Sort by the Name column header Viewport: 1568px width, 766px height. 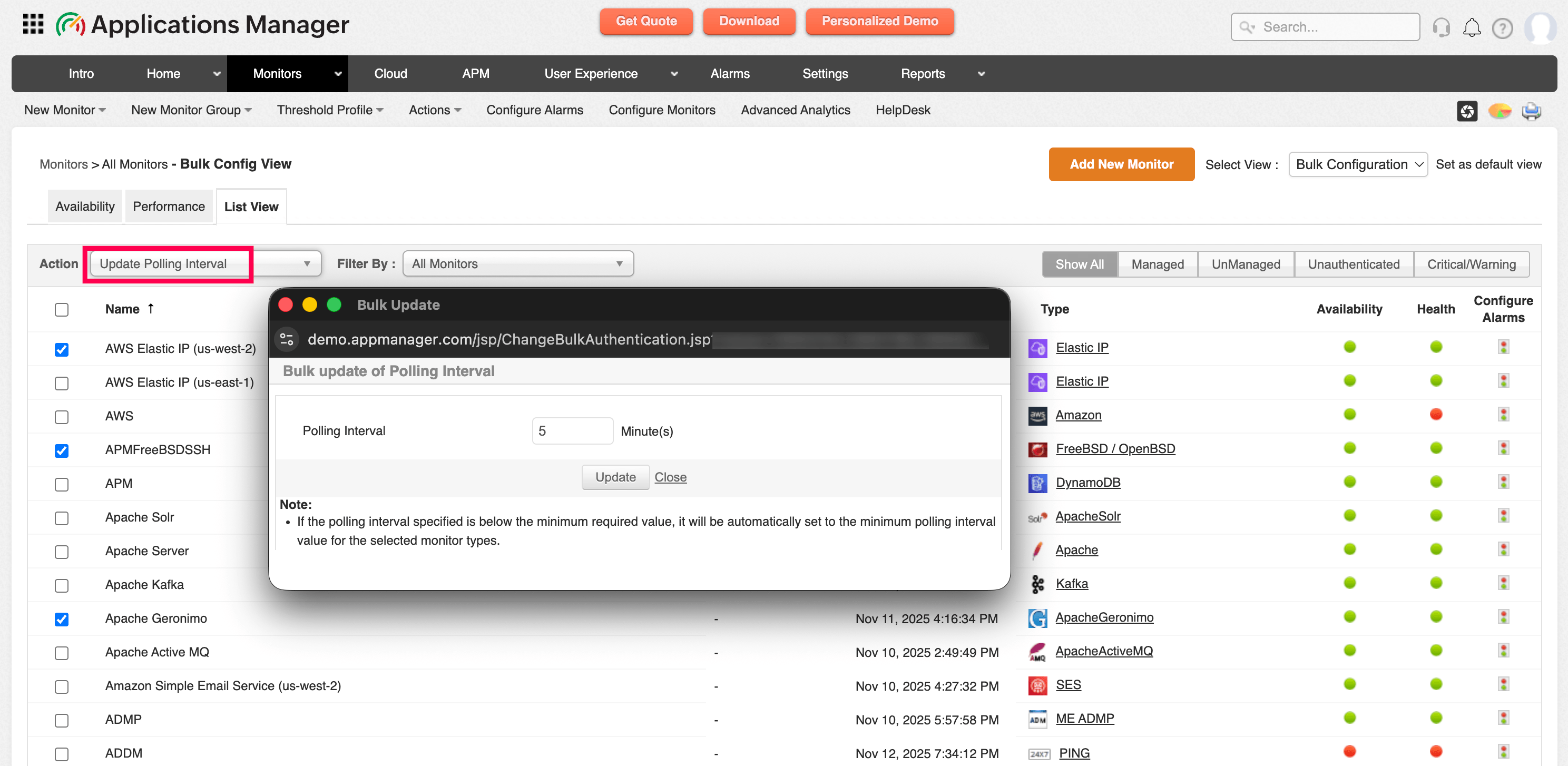tap(129, 309)
